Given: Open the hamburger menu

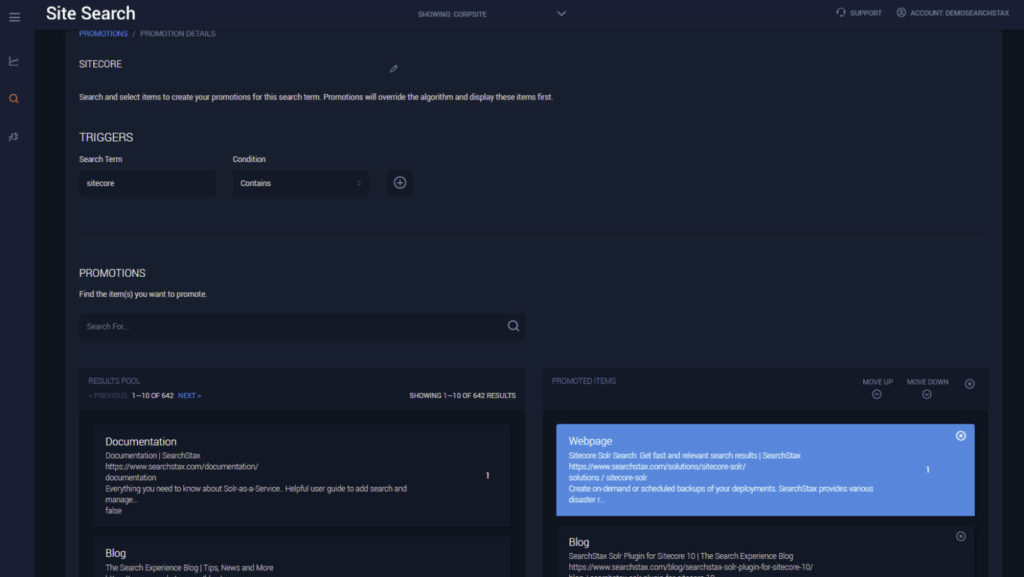Looking at the screenshot, I should tap(14, 17).
